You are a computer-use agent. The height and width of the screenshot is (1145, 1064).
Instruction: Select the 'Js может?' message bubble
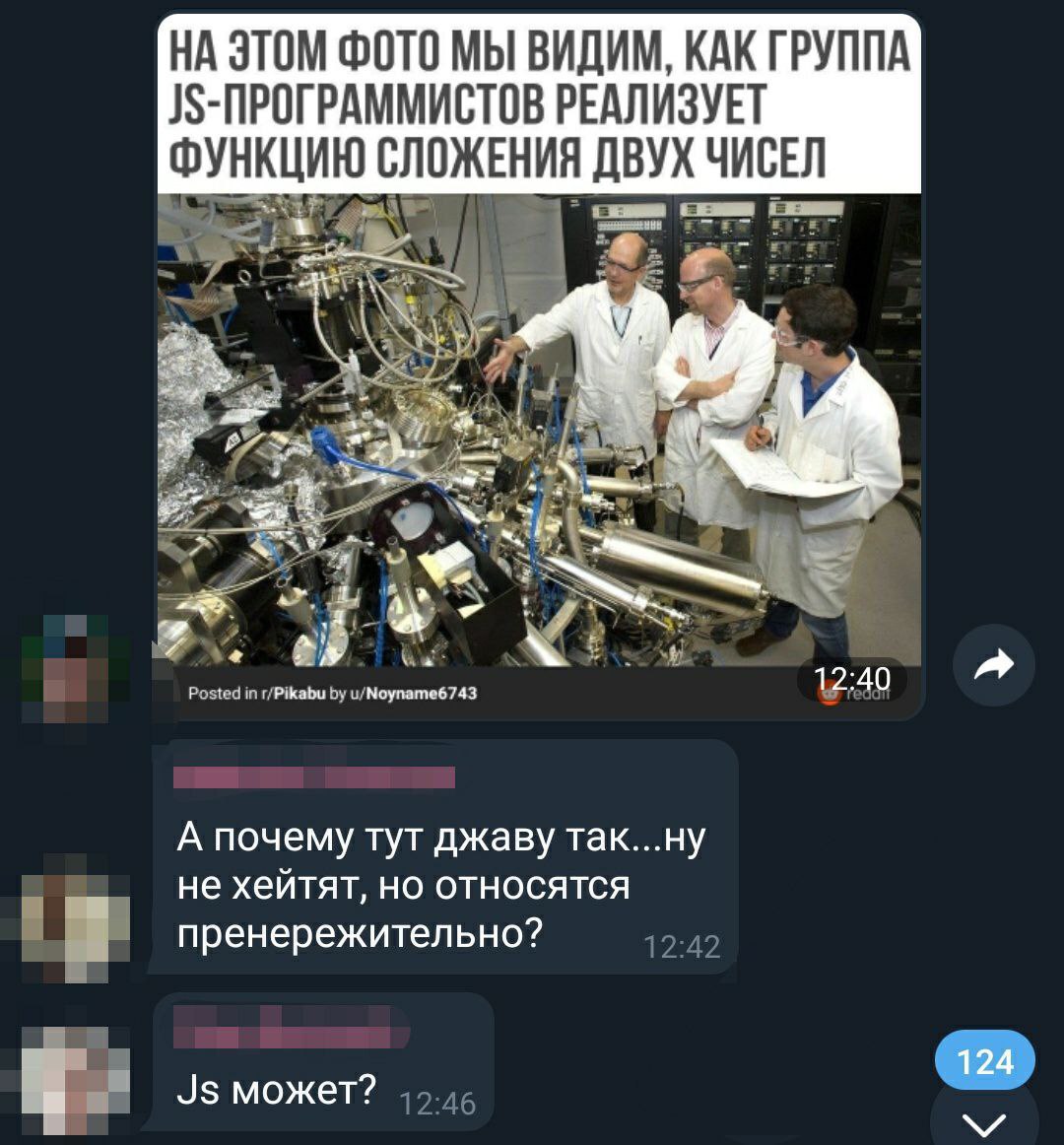click(x=322, y=1062)
